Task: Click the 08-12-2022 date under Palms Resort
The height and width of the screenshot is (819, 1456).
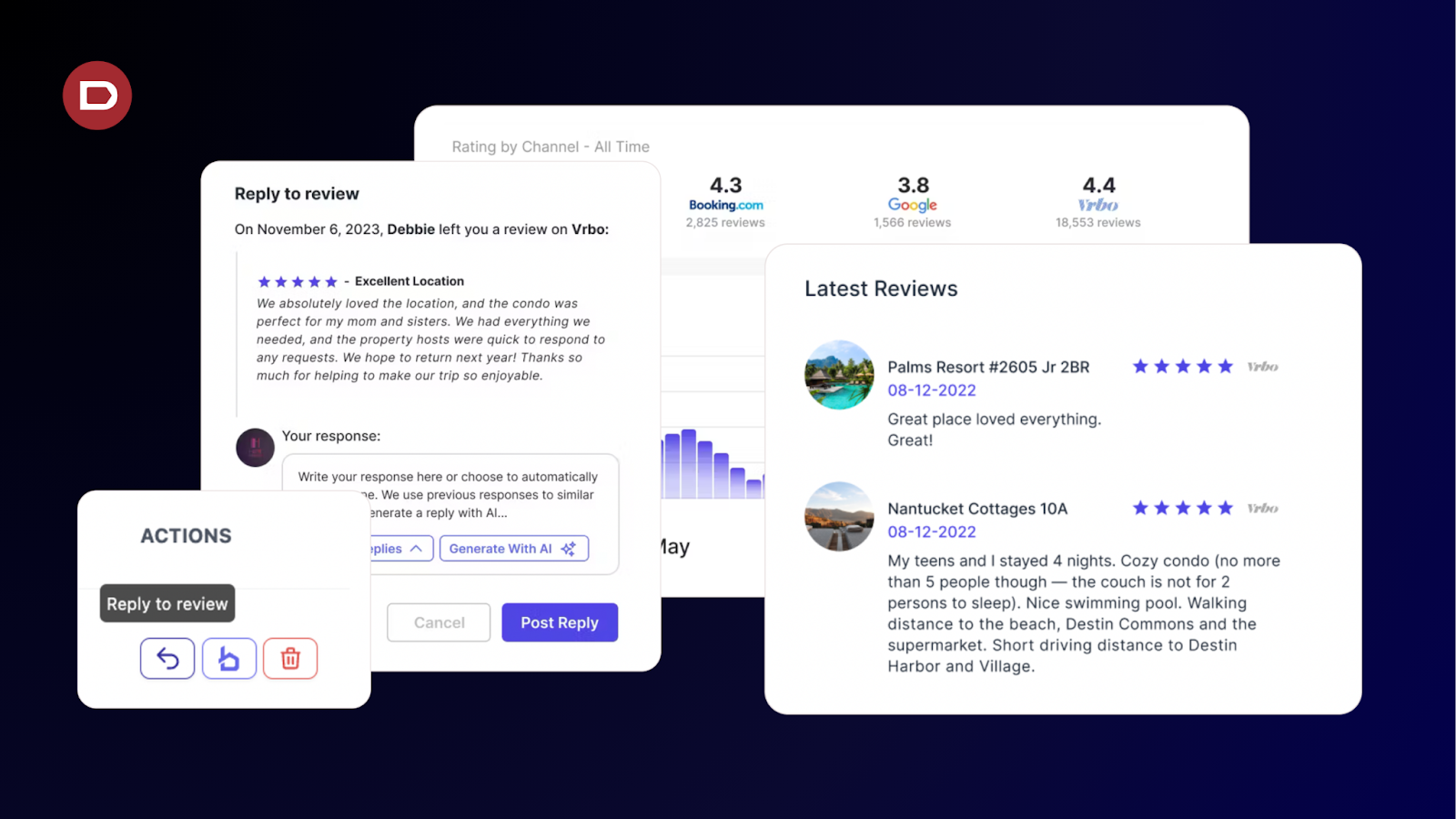Action: [932, 390]
